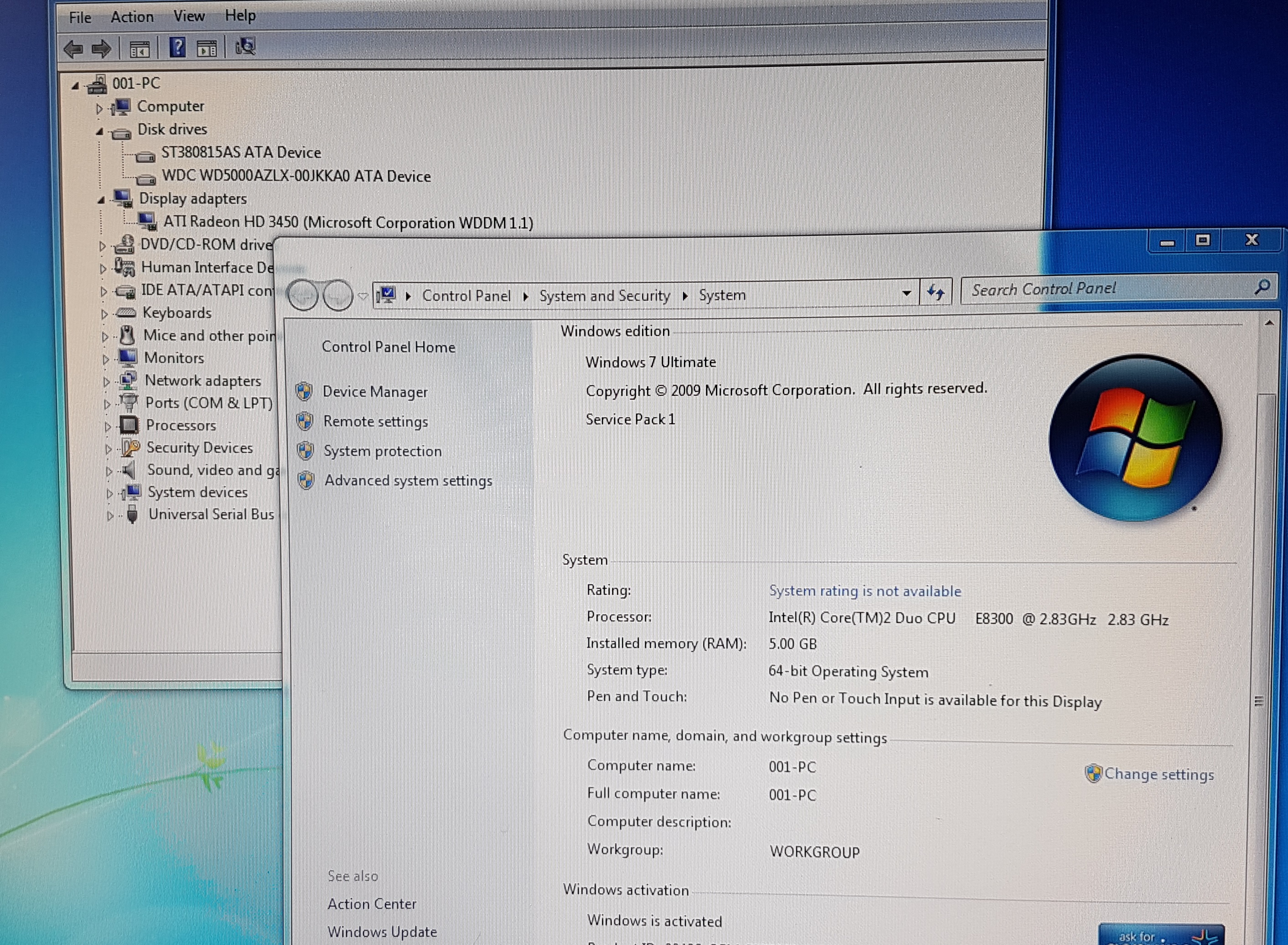This screenshot has height=945, width=1288.
Task: Click the Computer category icon
Action: 121,107
